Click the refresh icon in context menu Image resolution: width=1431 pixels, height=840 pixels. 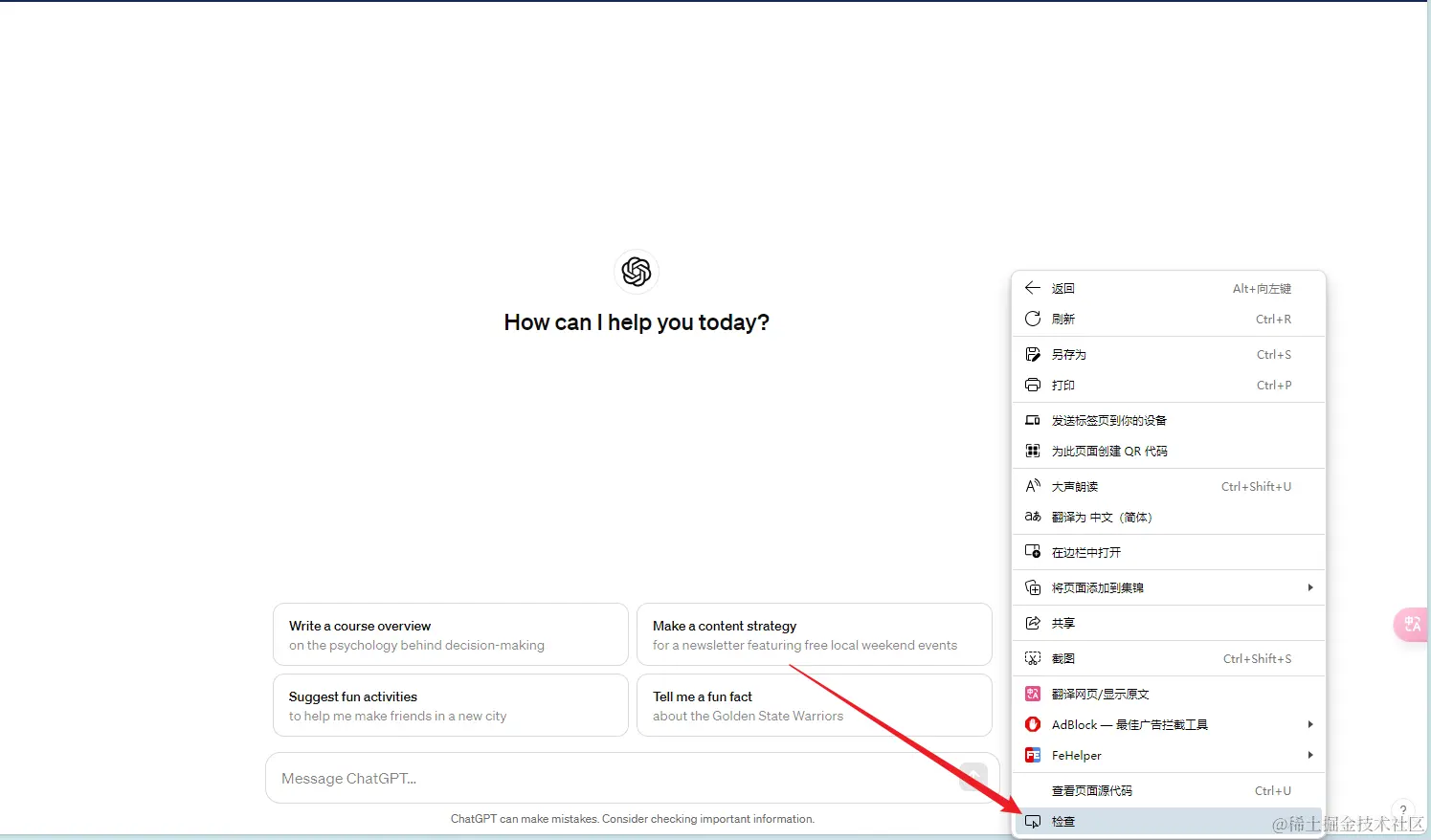(1033, 319)
